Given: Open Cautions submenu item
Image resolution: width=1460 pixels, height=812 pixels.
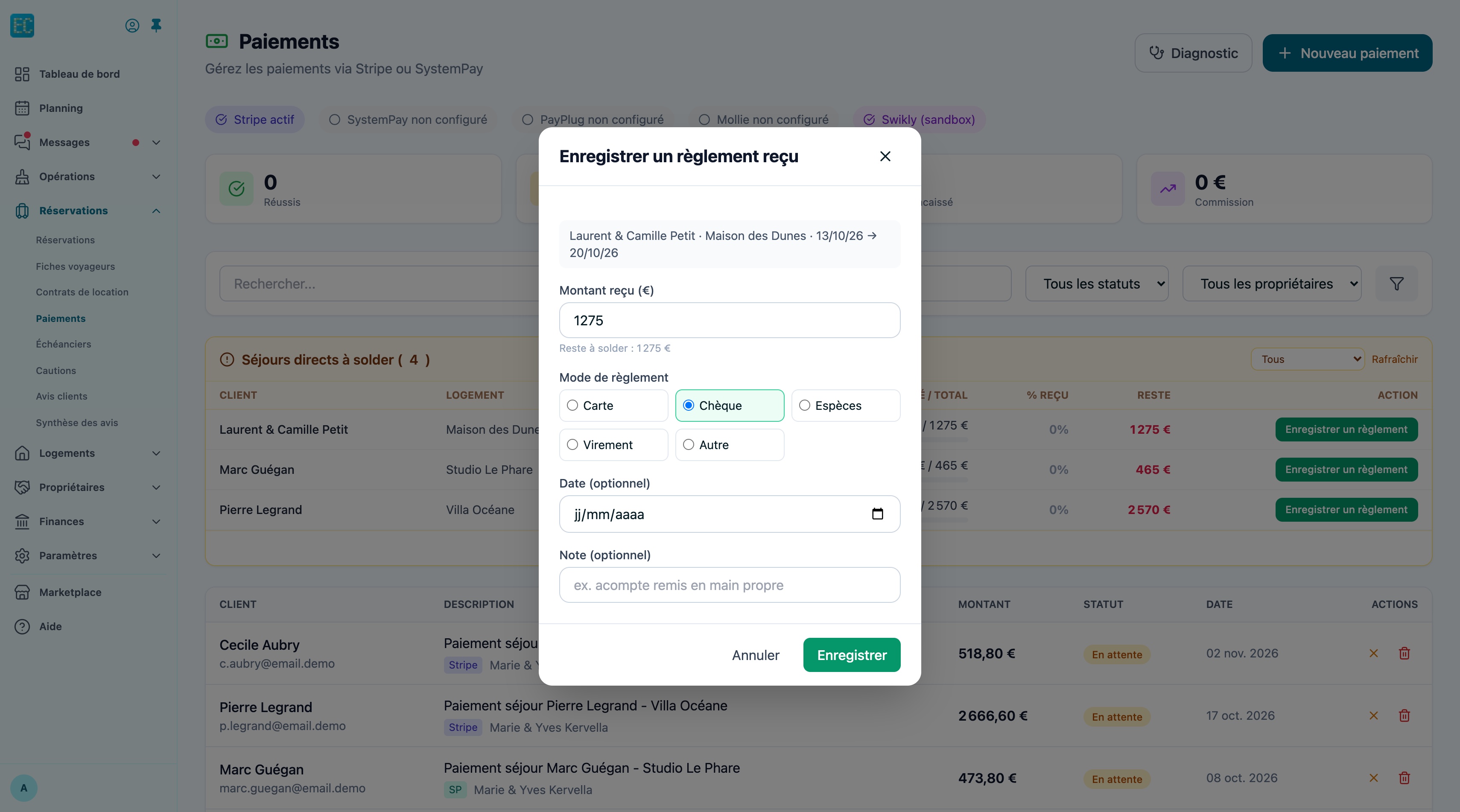Looking at the screenshot, I should point(55,371).
